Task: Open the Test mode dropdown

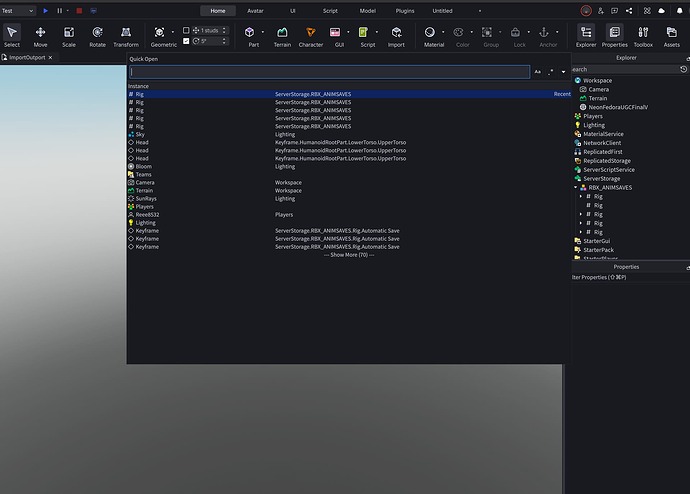Action: click(x=18, y=11)
